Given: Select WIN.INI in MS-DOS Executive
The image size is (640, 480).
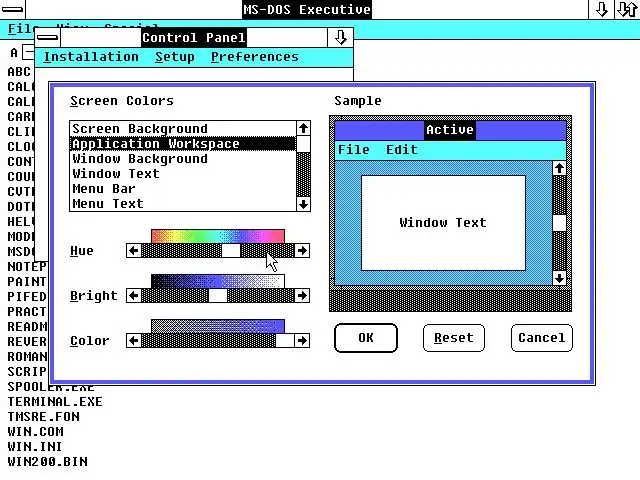Looking at the screenshot, I should pyautogui.click(x=35, y=447).
